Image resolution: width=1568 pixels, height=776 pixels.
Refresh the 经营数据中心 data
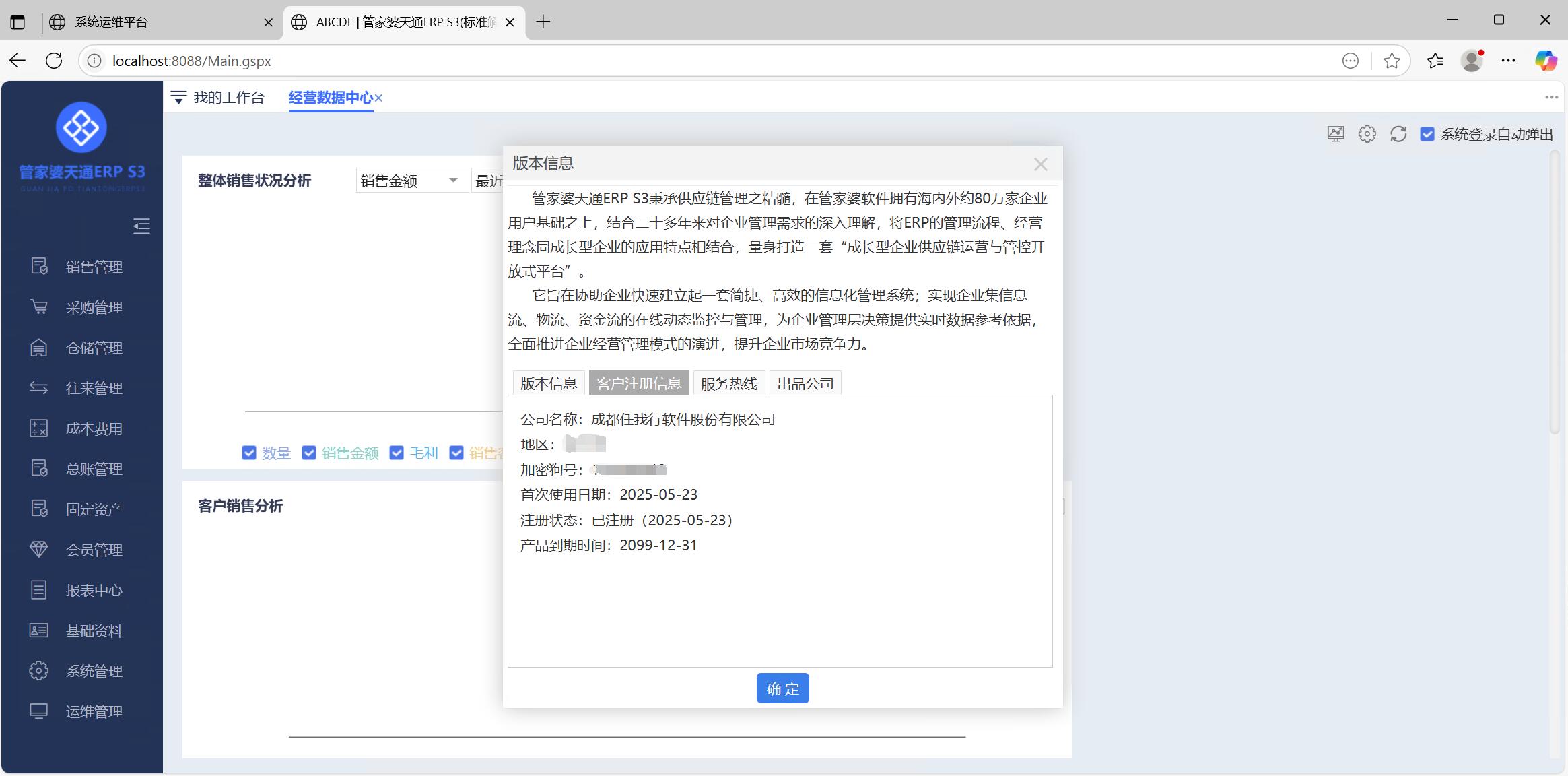pos(1398,134)
